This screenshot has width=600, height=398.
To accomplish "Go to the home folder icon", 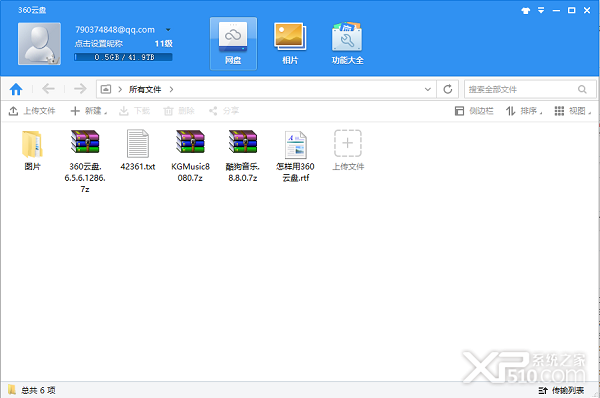I will tap(16, 89).
